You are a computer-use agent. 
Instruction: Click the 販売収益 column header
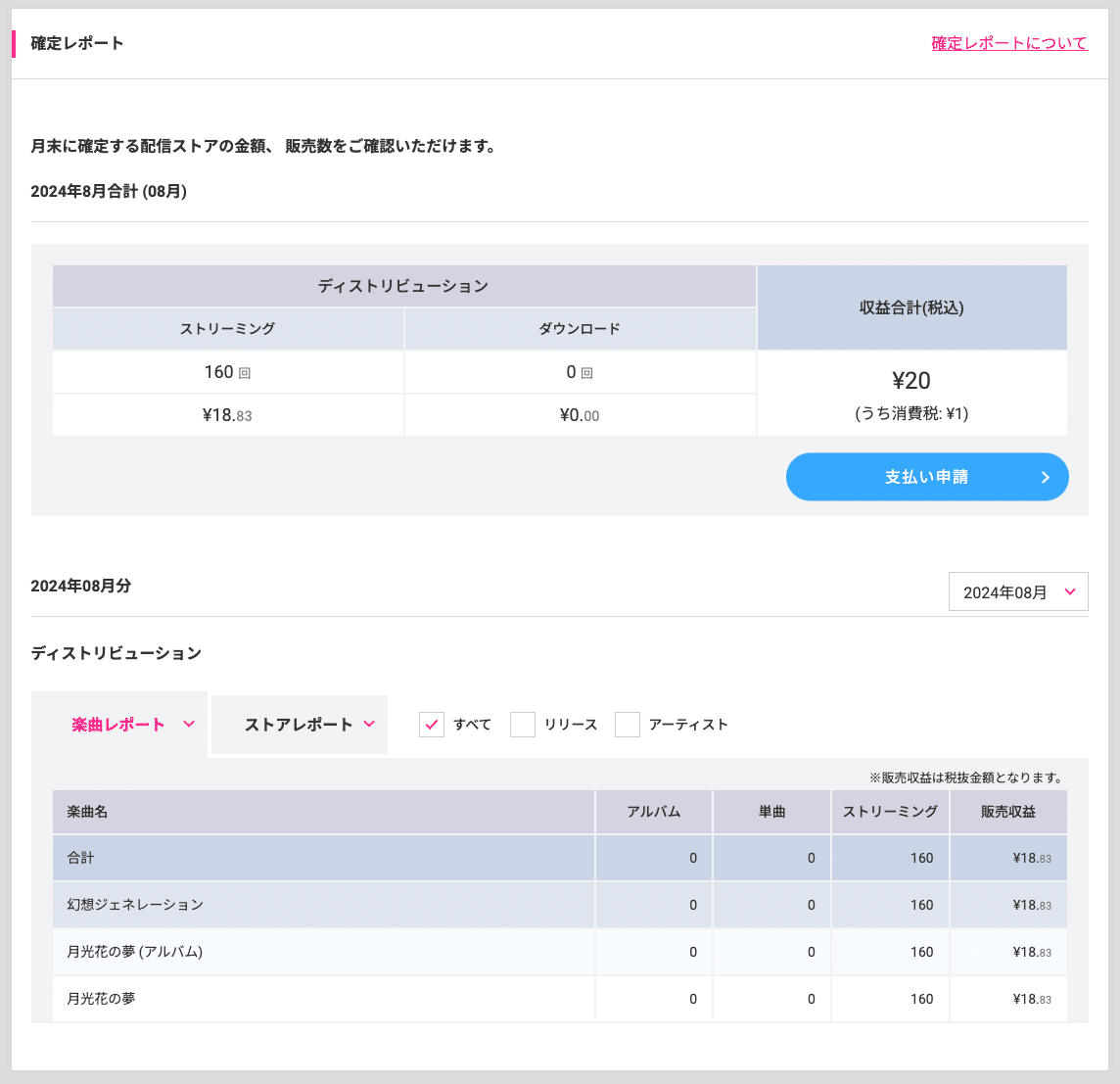click(x=1008, y=812)
